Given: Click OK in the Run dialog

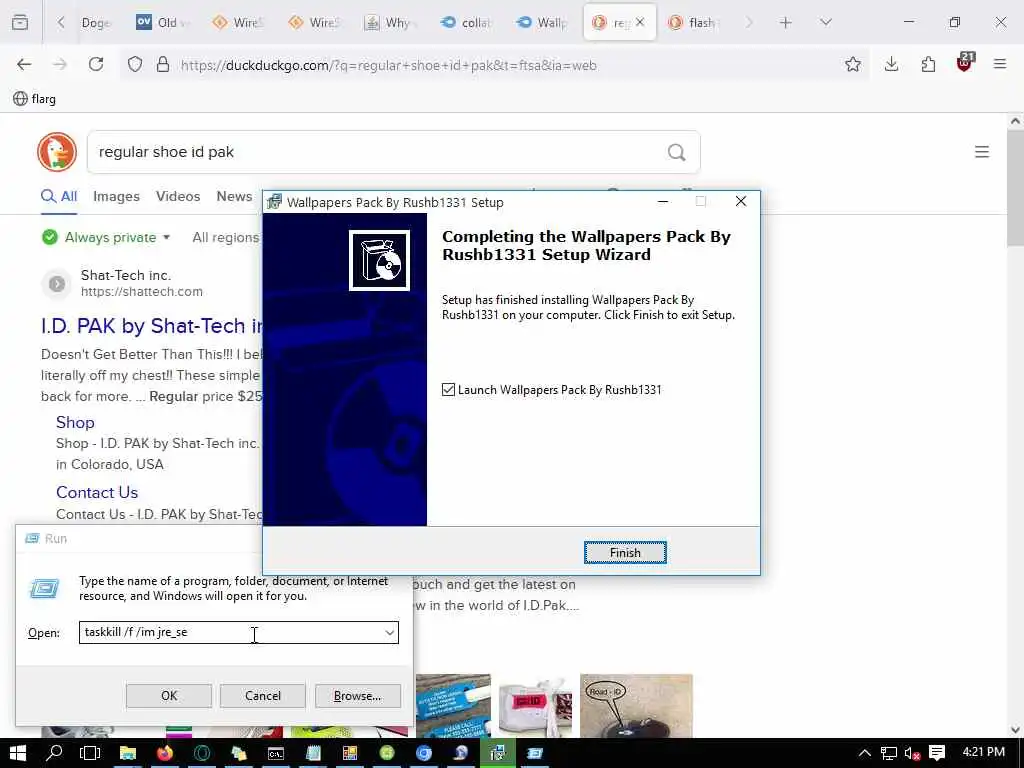Looking at the screenshot, I should coord(168,696).
